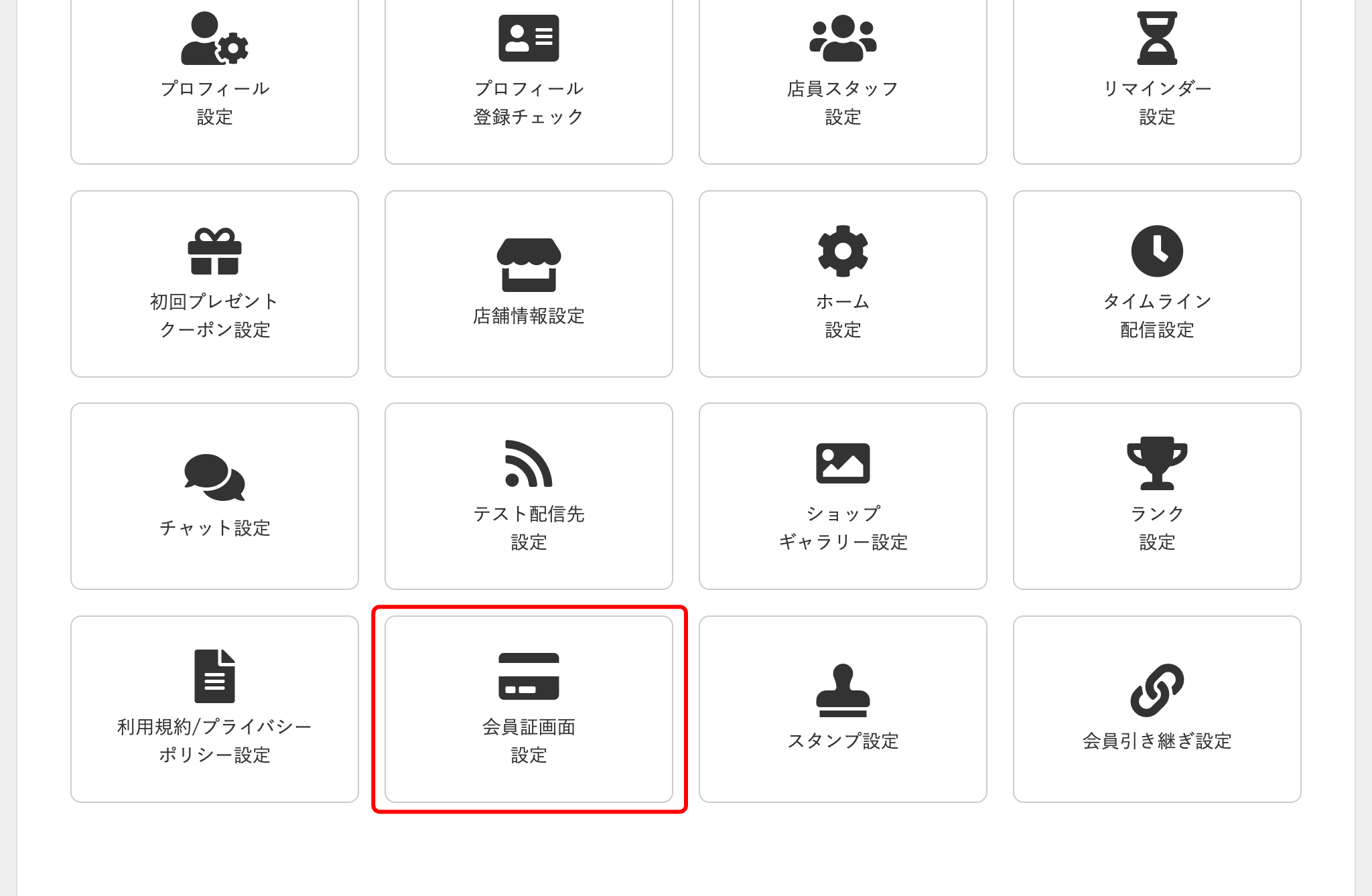Open the タイムライン配信設定 tile
1372x896 pixels.
(x=1157, y=285)
